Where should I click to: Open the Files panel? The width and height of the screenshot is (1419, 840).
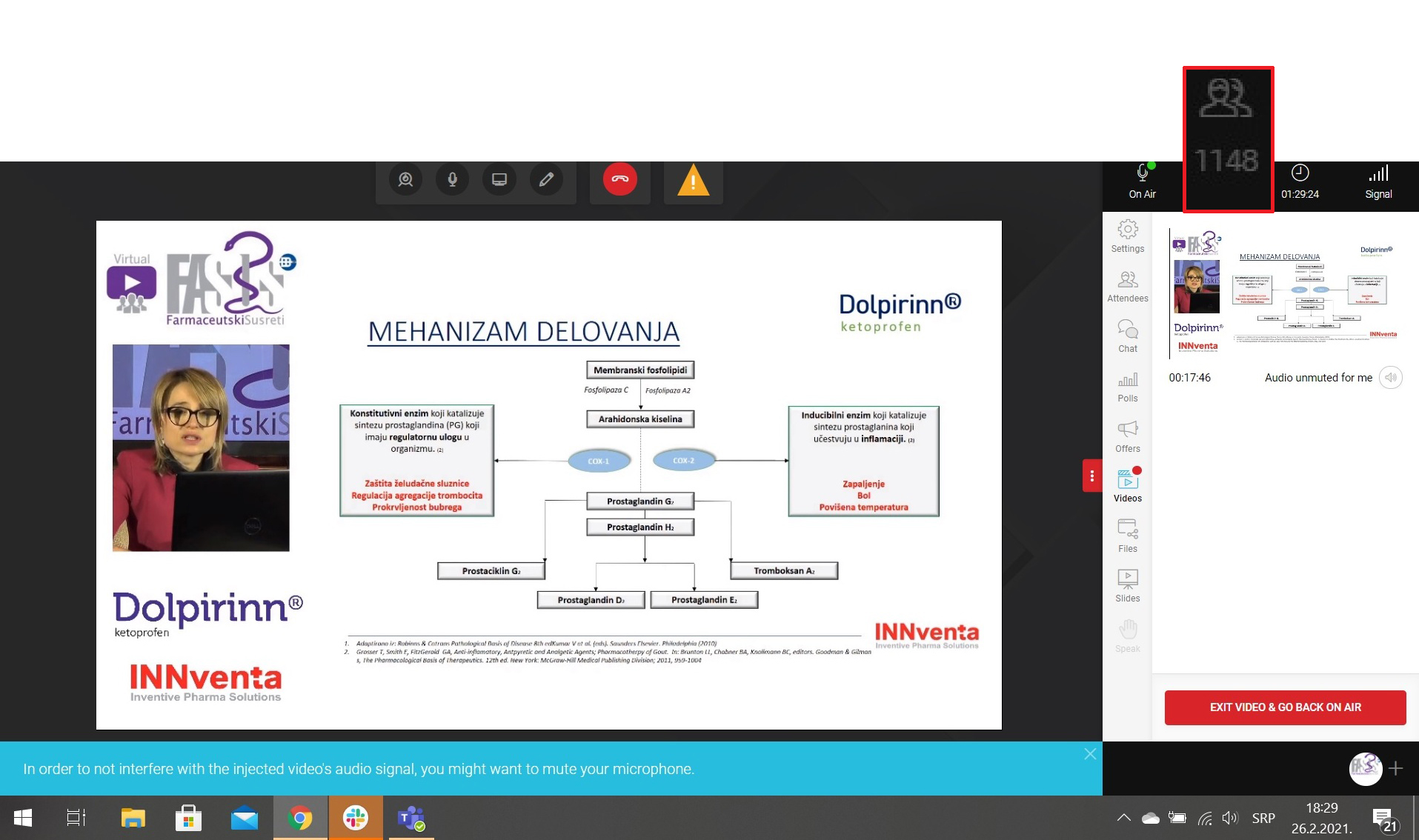[1127, 536]
